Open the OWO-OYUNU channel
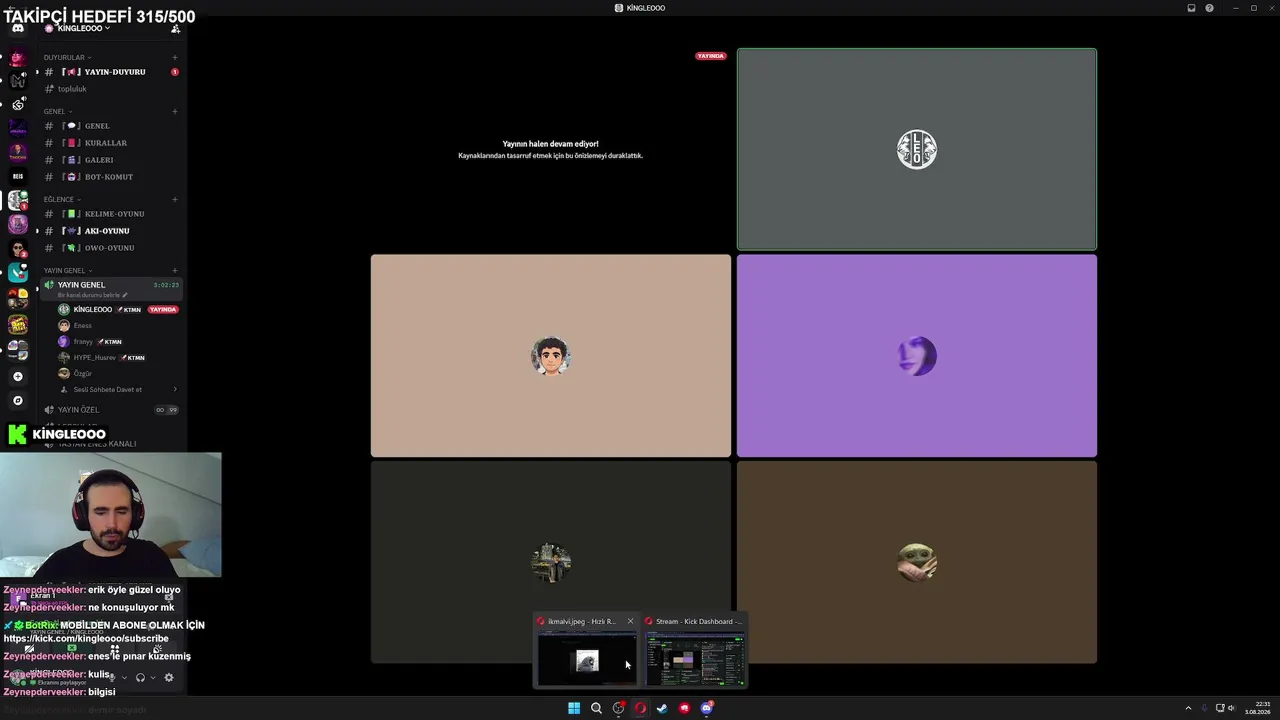Screen dimensions: 1280x720 click(x=112, y=248)
